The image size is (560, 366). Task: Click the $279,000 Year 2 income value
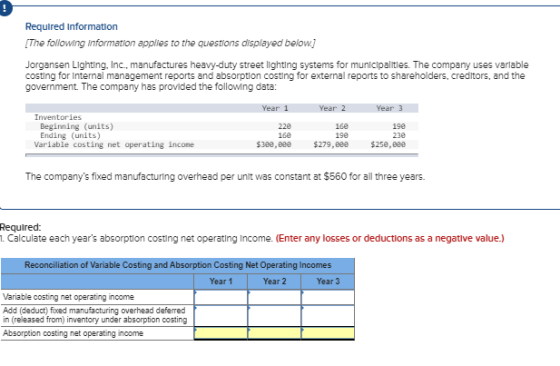point(331,145)
